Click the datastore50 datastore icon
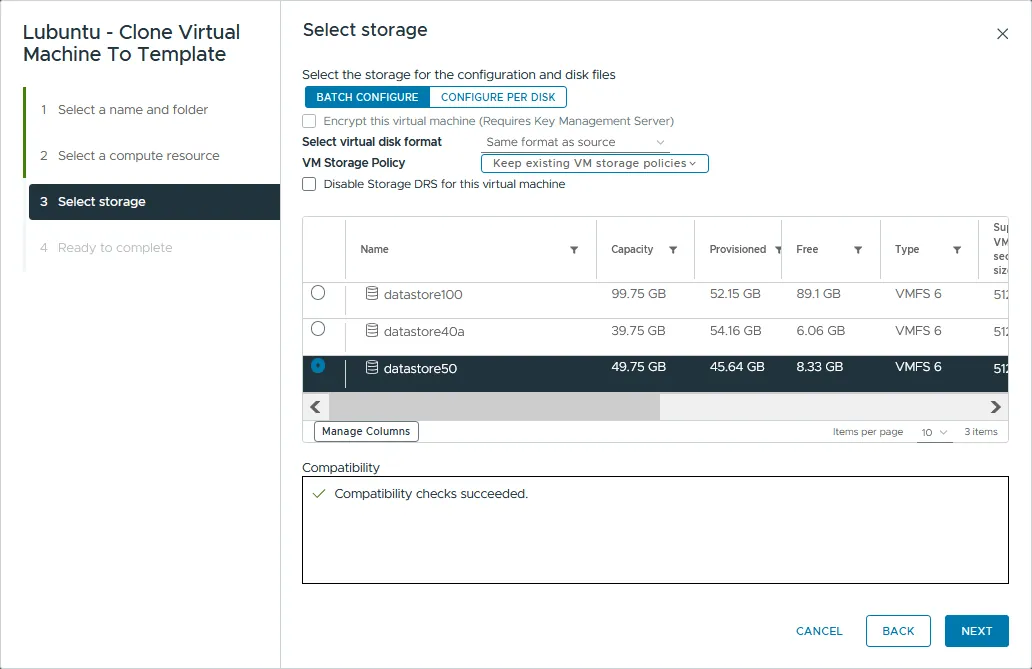Screen dimensions: 1032x669 click(x=372, y=367)
